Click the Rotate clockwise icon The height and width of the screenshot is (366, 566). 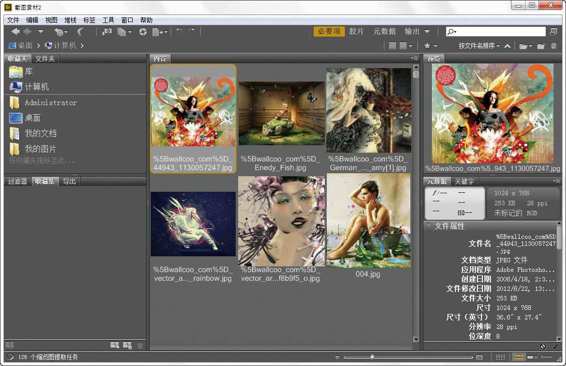point(193,30)
